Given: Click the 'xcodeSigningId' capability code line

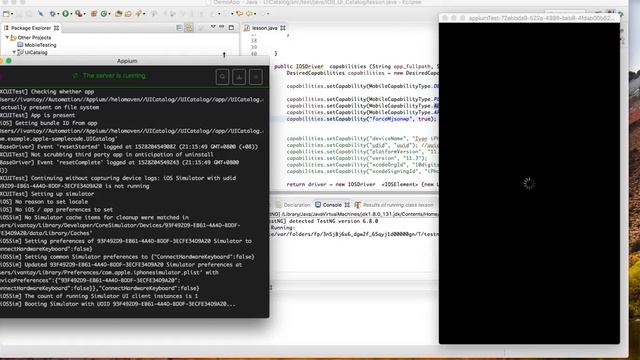Looking at the screenshot, I should click(x=362, y=171).
